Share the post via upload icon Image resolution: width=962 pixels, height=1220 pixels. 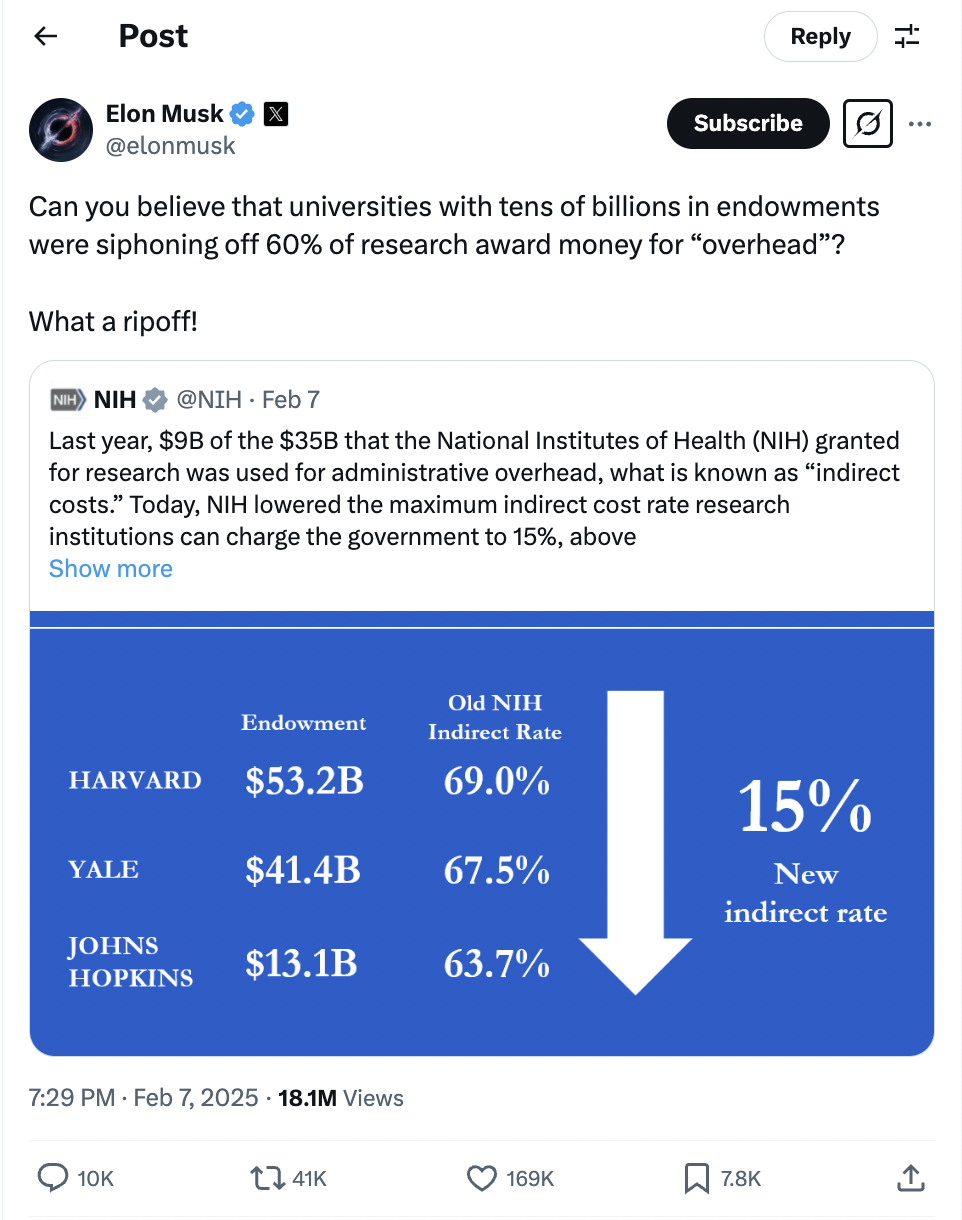909,1177
